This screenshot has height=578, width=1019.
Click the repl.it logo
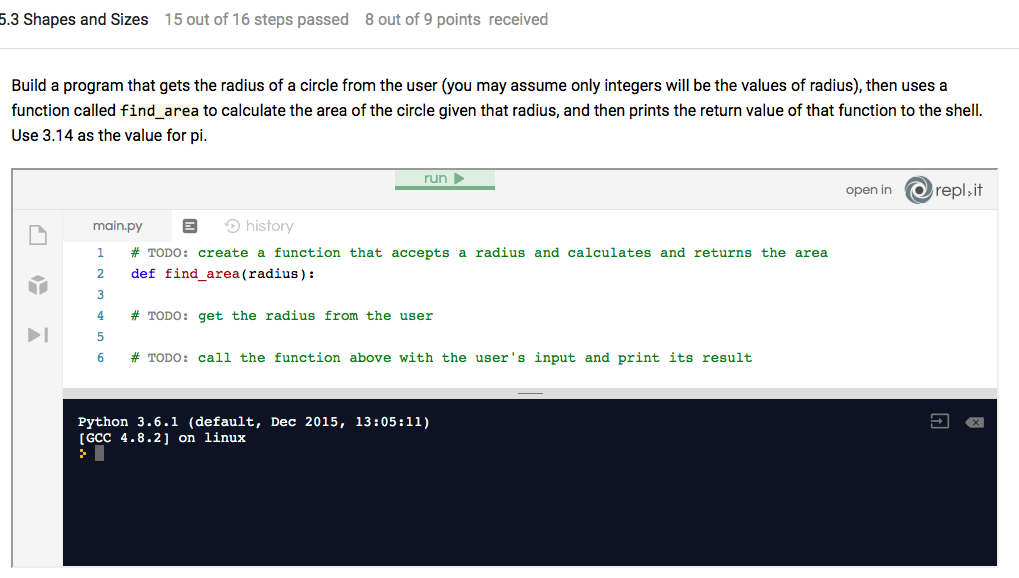pos(916,190)
